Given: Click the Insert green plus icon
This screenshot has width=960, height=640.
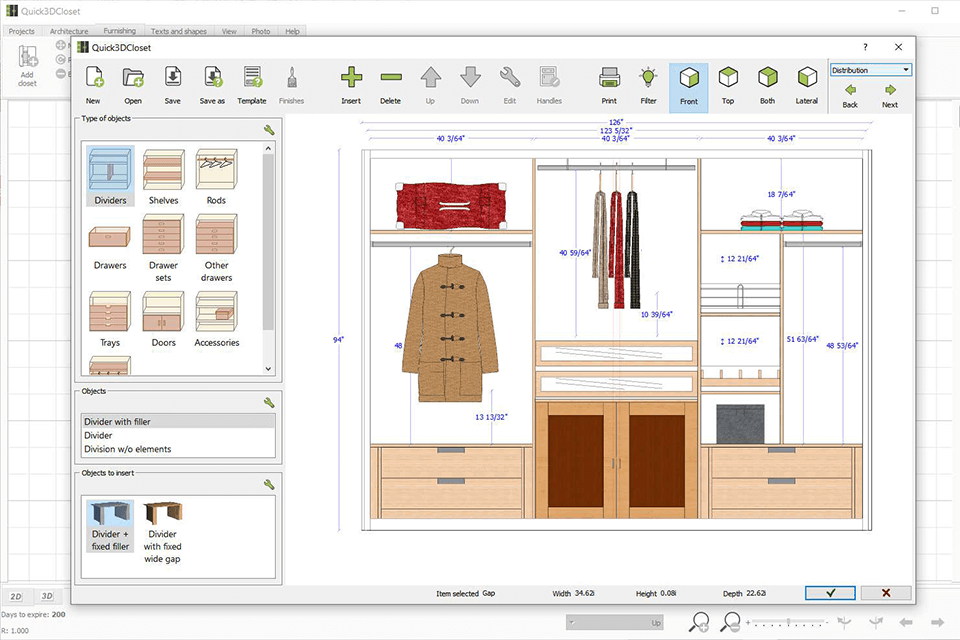Looking at the screenshot, I should [350, 79].
